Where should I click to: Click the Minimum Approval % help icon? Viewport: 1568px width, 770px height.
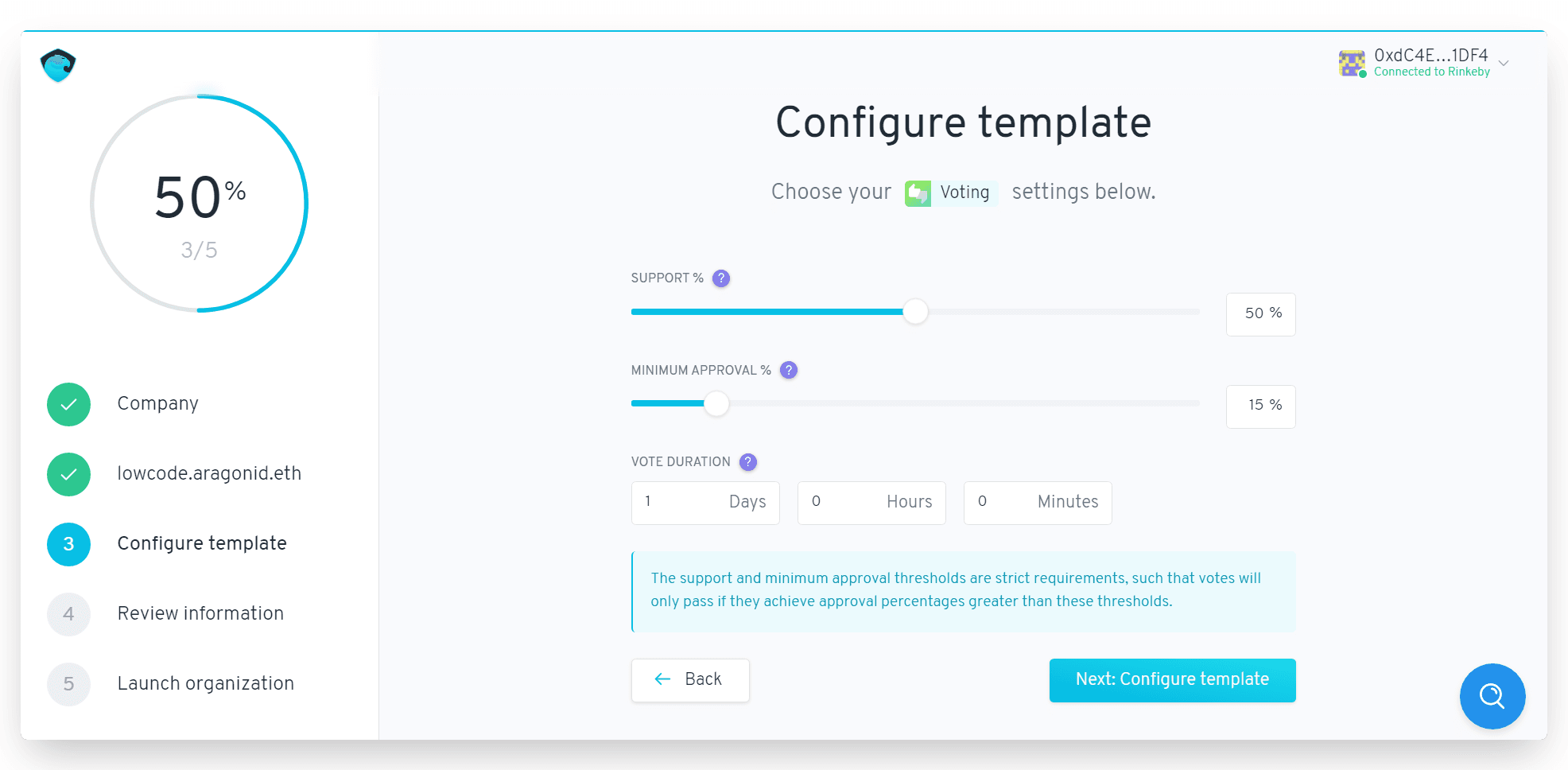point(789,370)
